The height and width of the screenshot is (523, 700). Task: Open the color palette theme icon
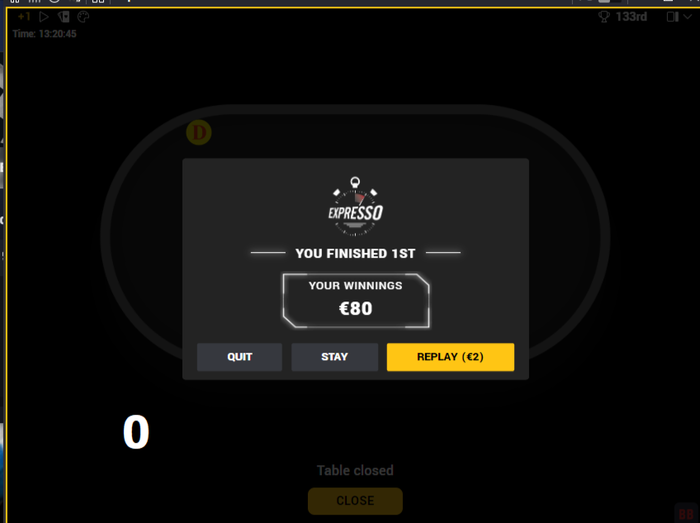tap(83, 17)
